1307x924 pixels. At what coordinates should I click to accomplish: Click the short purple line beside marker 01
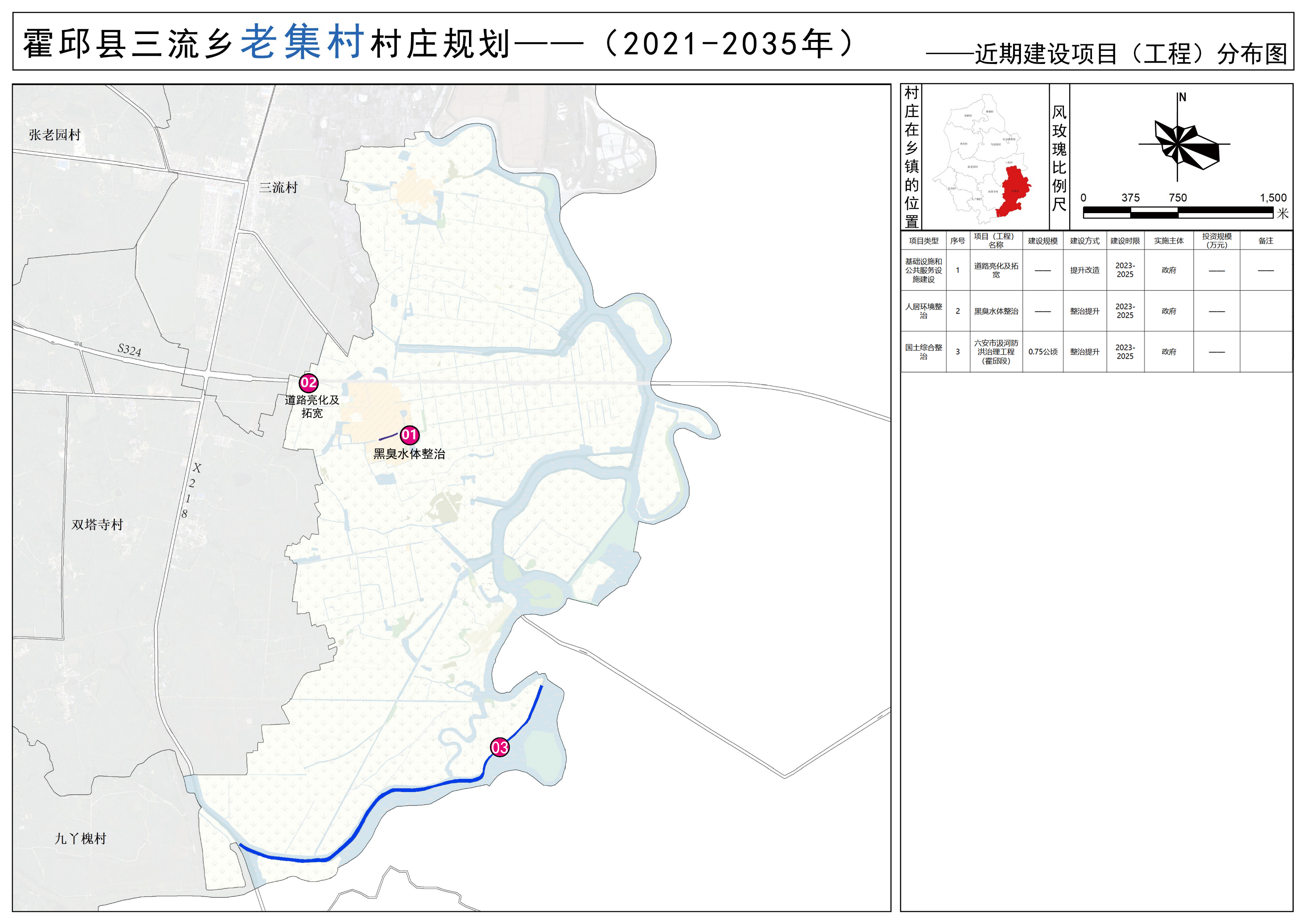388,437
